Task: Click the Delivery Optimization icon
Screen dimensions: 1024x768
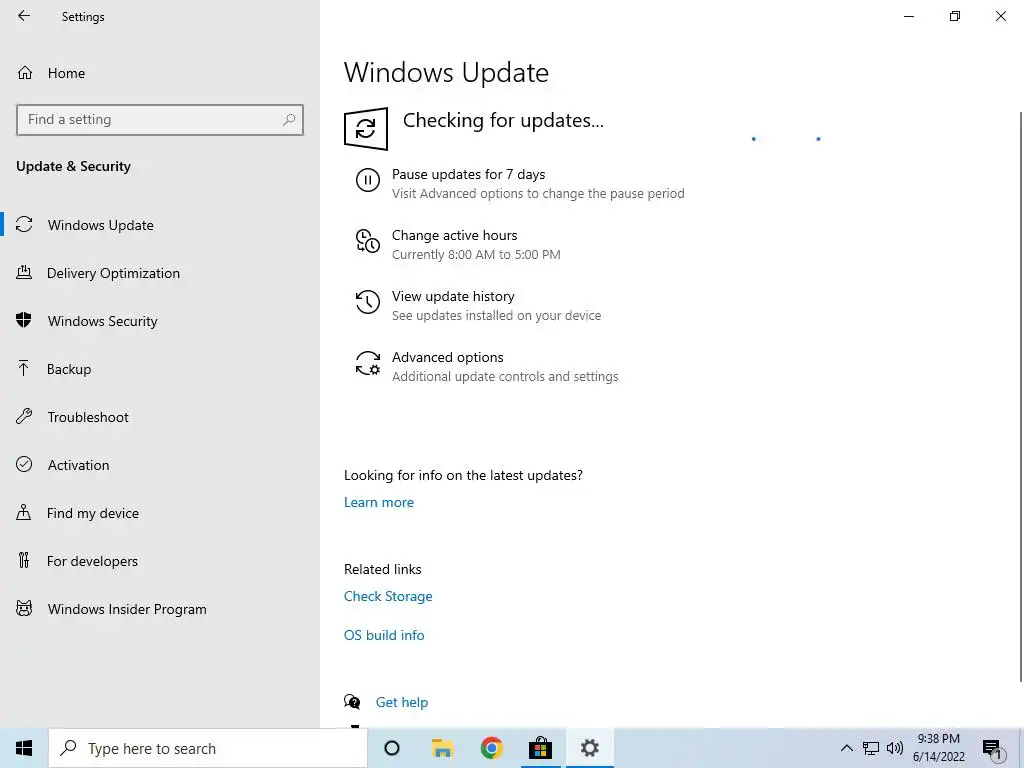Action: tap(24, 272)
